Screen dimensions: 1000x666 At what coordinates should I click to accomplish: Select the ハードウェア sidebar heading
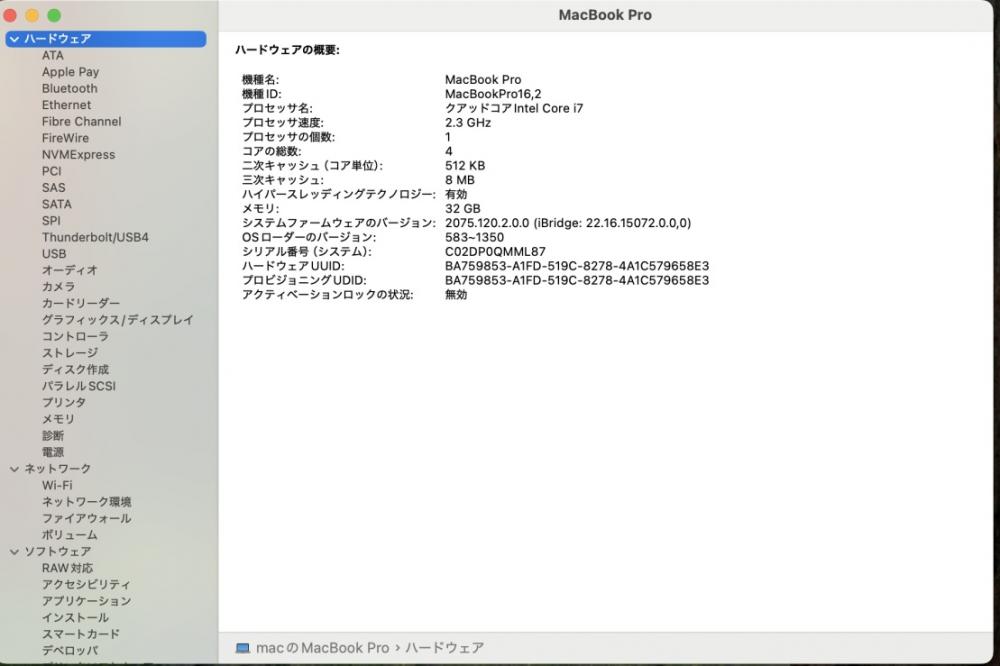(x=106, y=39)
